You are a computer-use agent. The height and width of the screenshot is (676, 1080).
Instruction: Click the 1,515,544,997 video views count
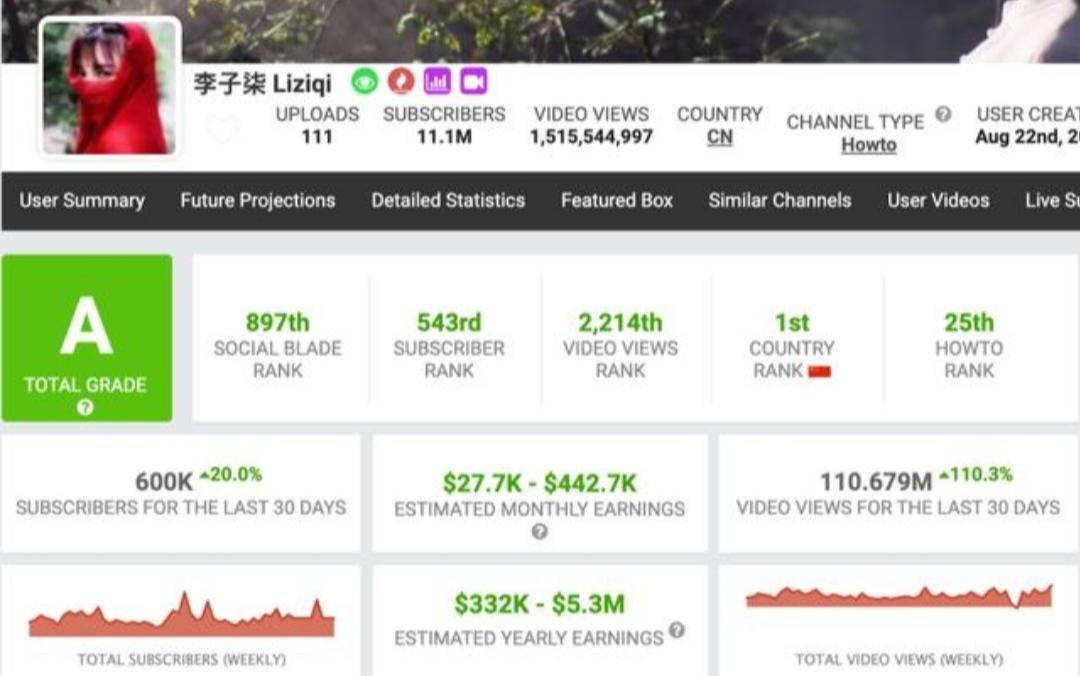(591, 137)
